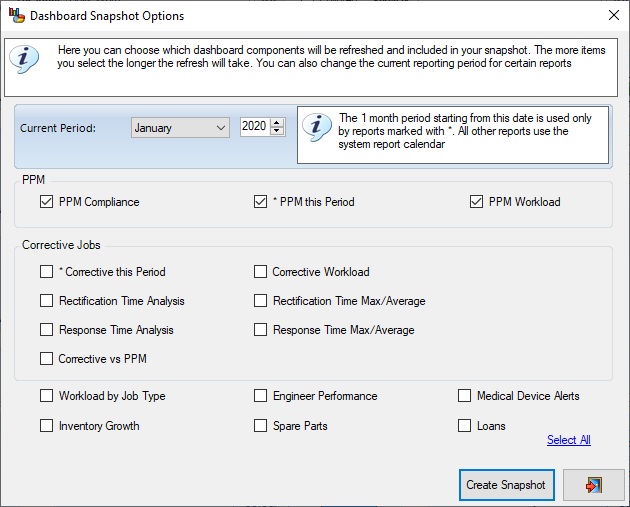Click the 2020 year input field
Screen dimensions: 630x507
click(256, 127)
